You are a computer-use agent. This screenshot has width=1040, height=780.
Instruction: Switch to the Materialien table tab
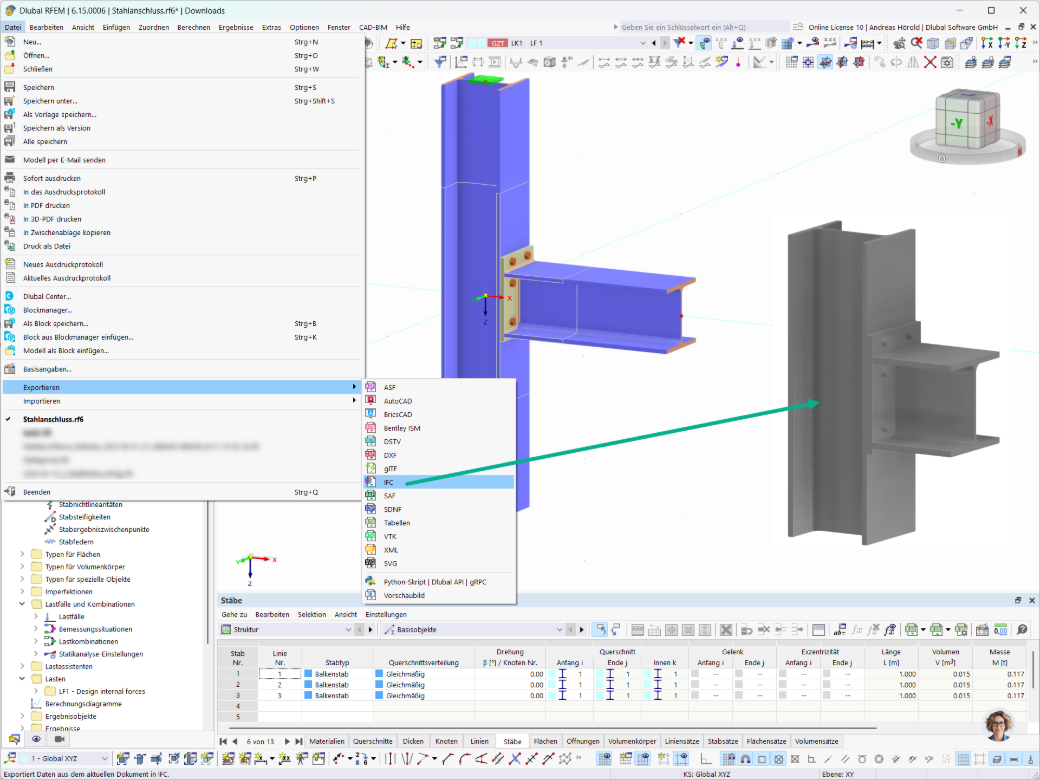pos(326,741)
